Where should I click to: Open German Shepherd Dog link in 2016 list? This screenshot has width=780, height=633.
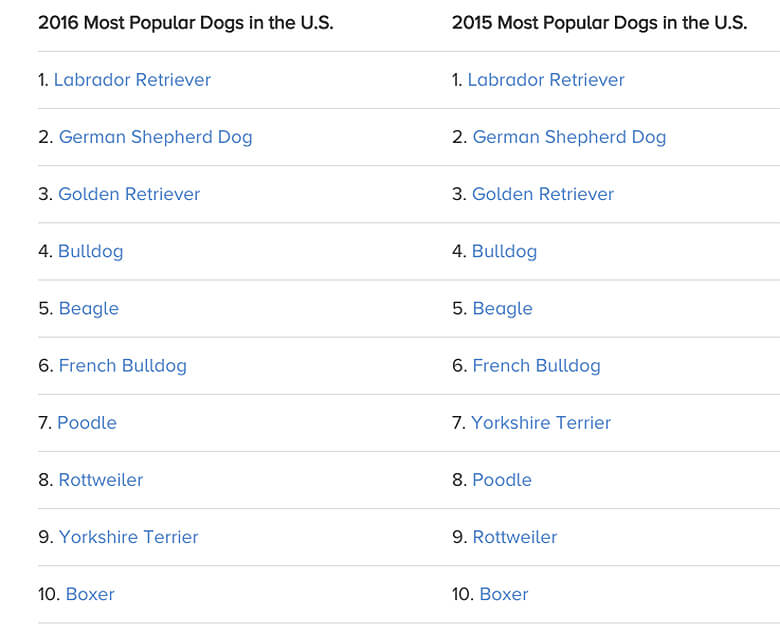pos(155,137)
